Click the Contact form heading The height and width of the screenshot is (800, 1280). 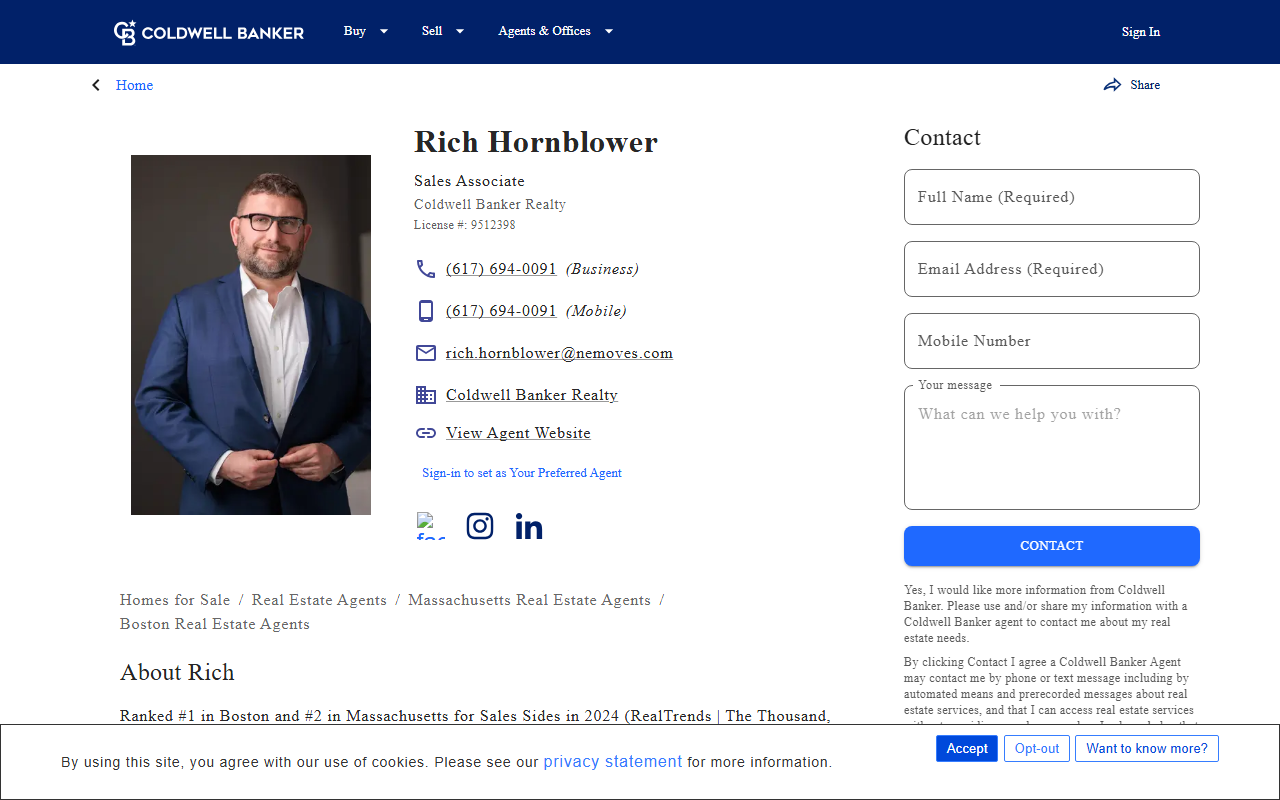[942, 137]
